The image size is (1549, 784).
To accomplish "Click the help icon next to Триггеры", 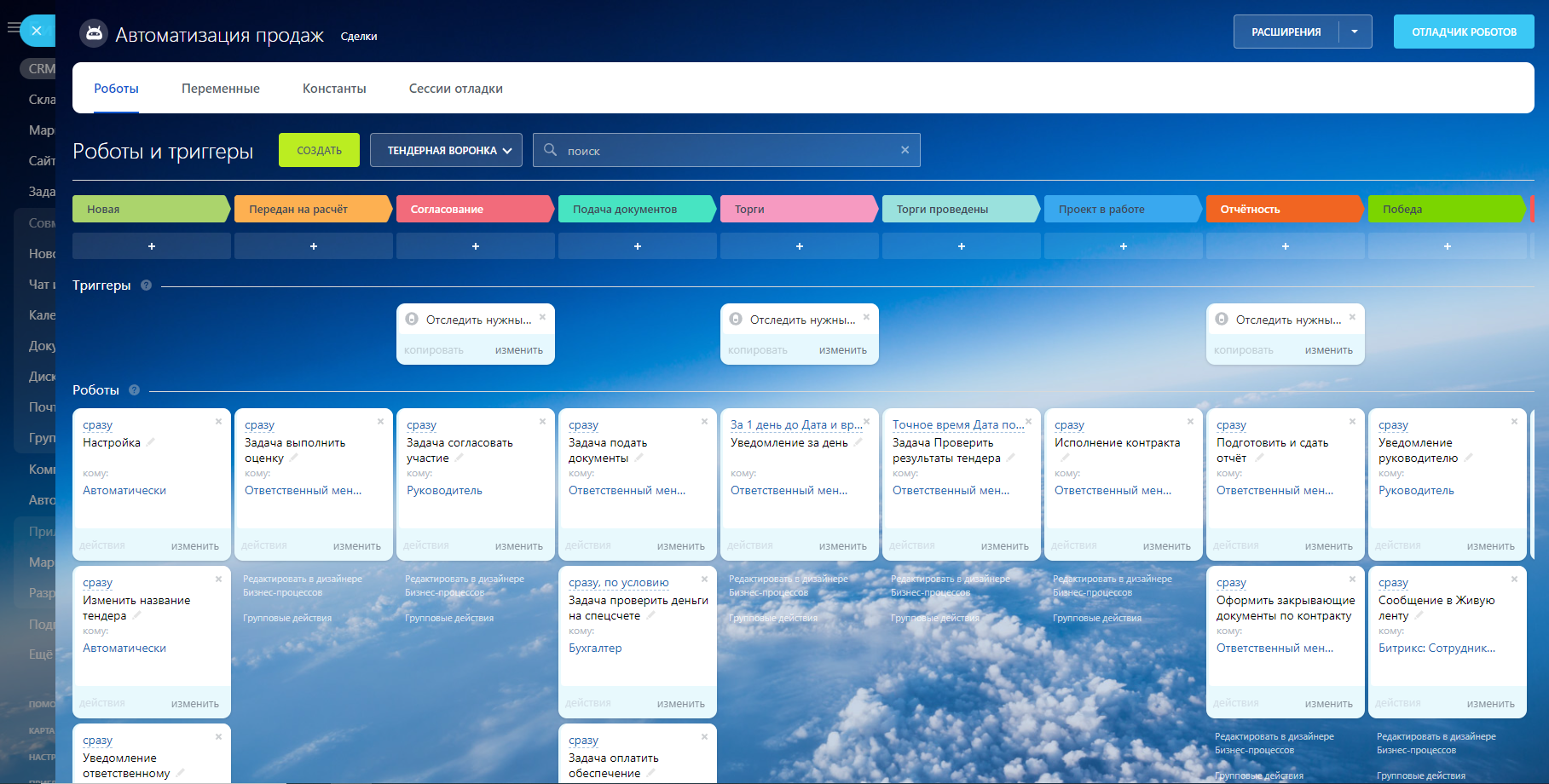I will [x=146, y=285].
